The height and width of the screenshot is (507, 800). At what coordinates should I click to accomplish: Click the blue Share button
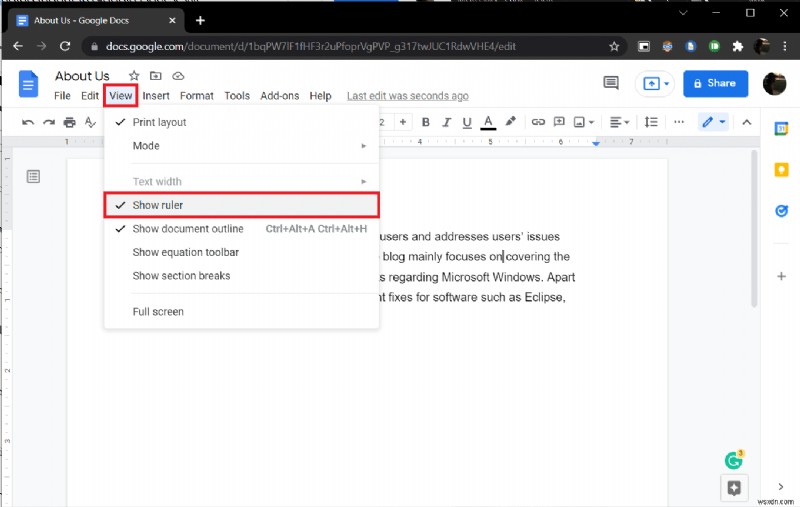[715, 83]
